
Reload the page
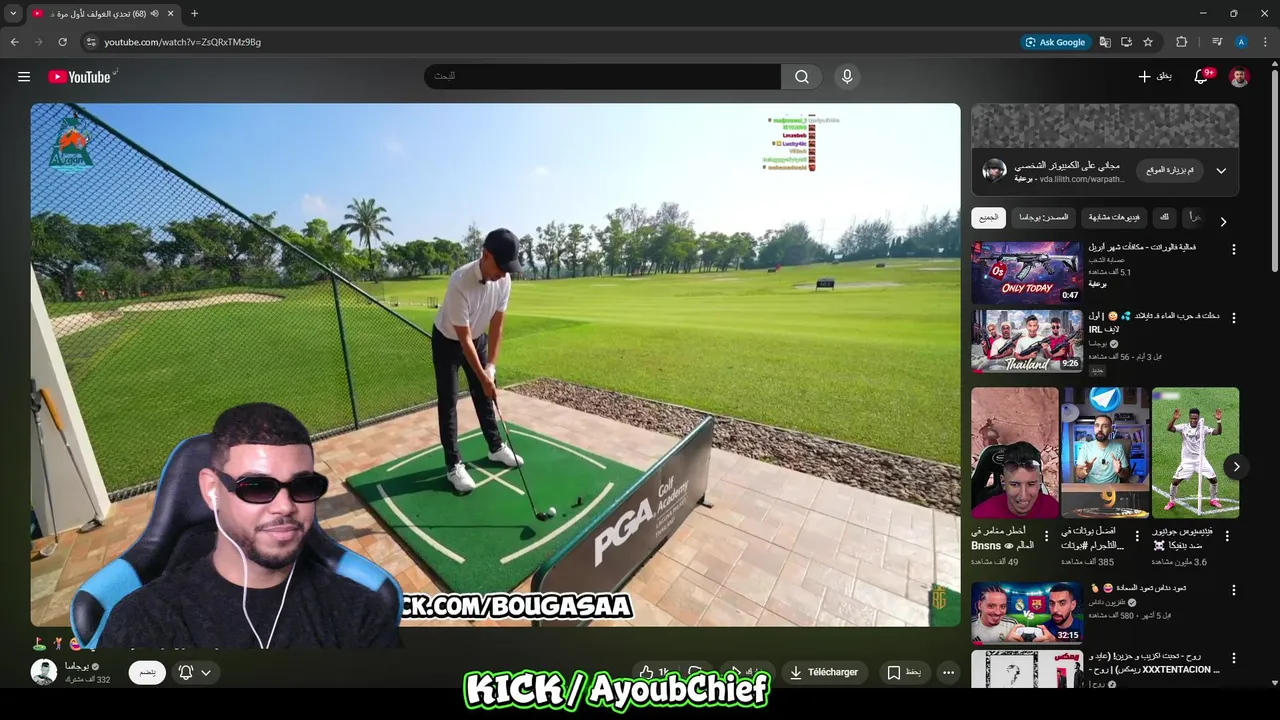pos(62,42)
